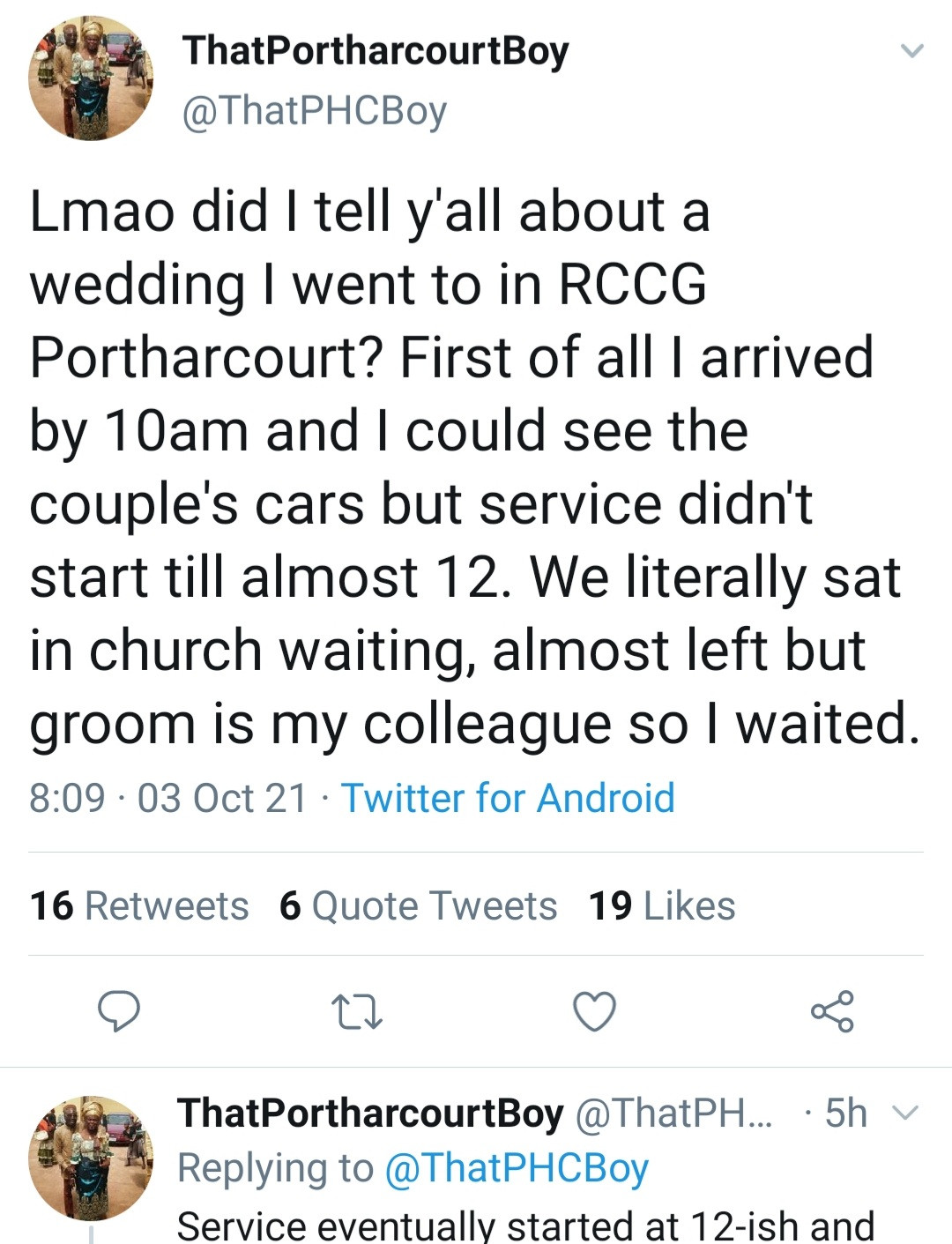This screenshot has width=952, height=1244.
Task: Open the Twitter for Android link
Action: pyautogui.click(x=508, y=798)
